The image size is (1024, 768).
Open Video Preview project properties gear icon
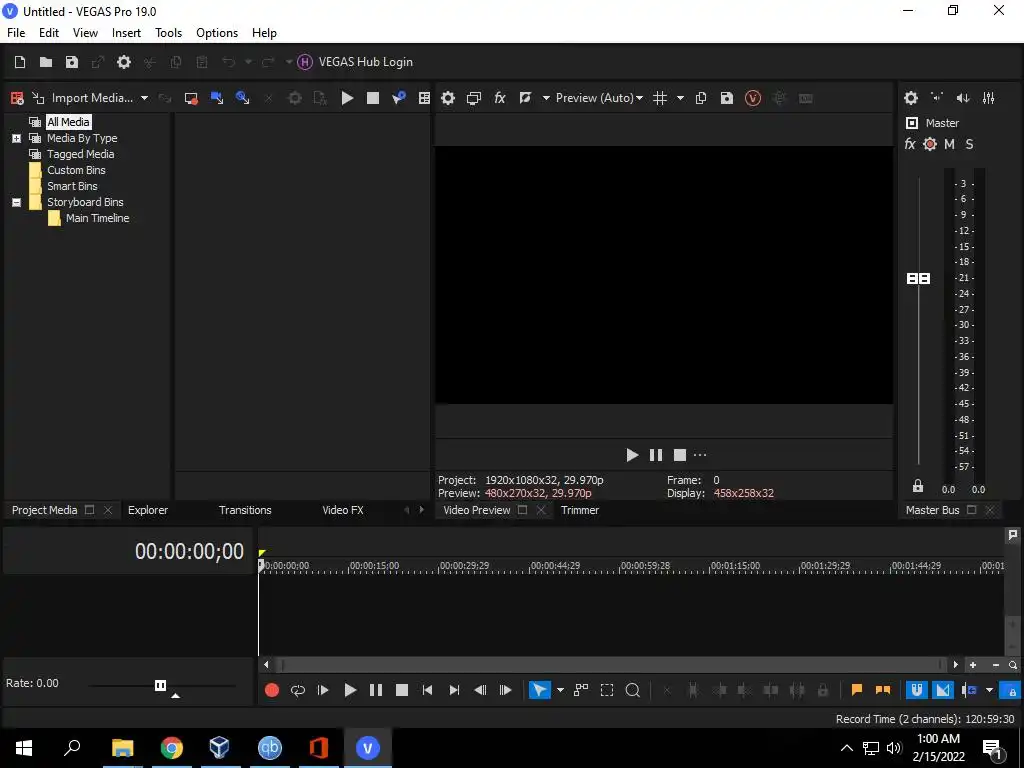[448, 98]
